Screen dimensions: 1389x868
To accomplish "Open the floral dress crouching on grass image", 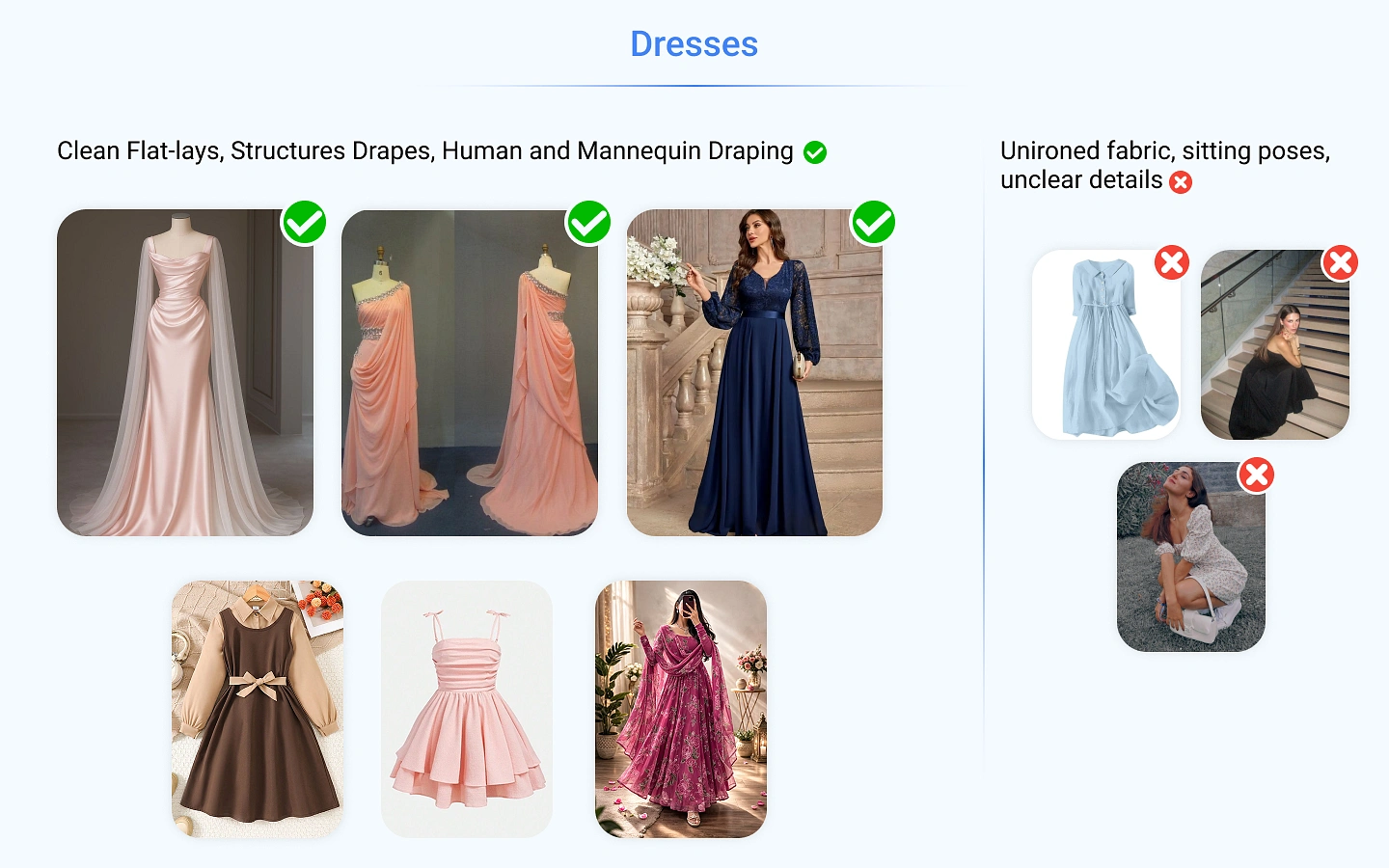I will coord(1191,556).
